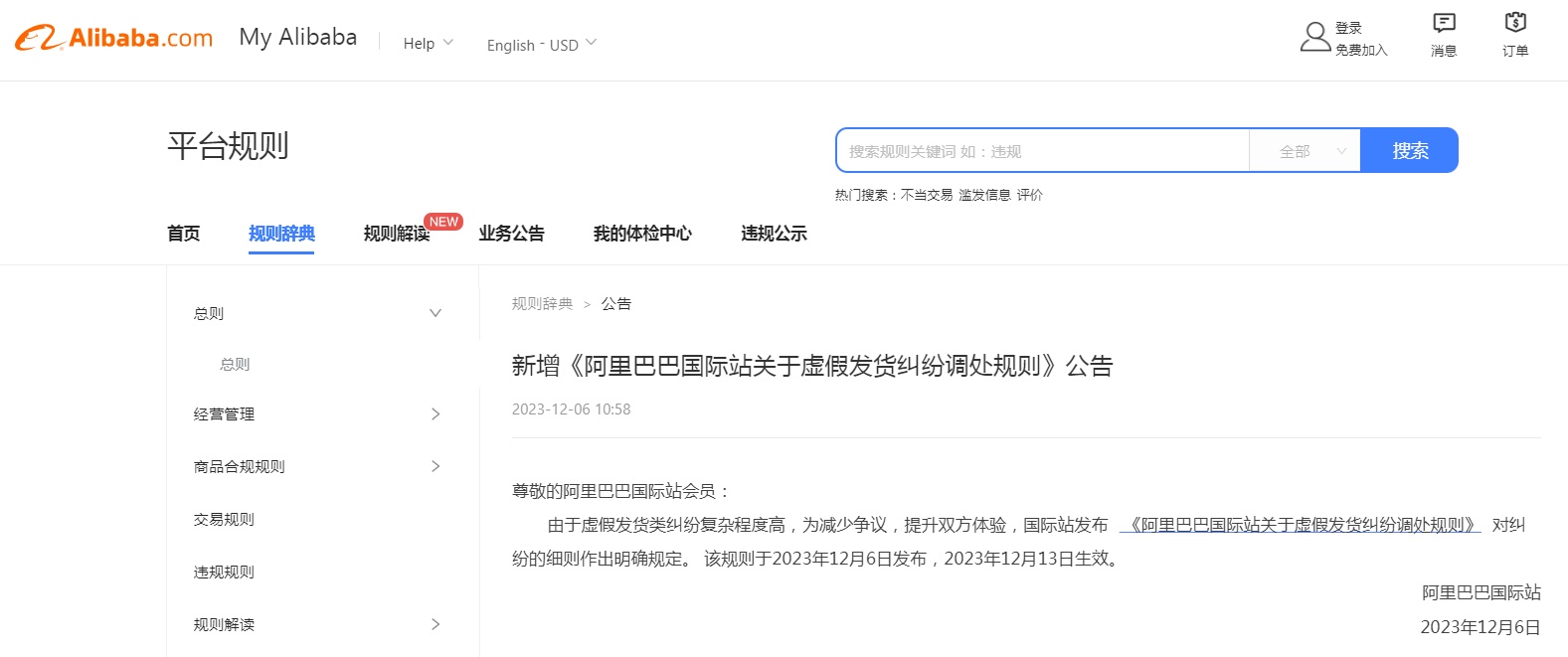
Task: Click the signature text 阿里巴巴国际站
Action: (1481, 592)
